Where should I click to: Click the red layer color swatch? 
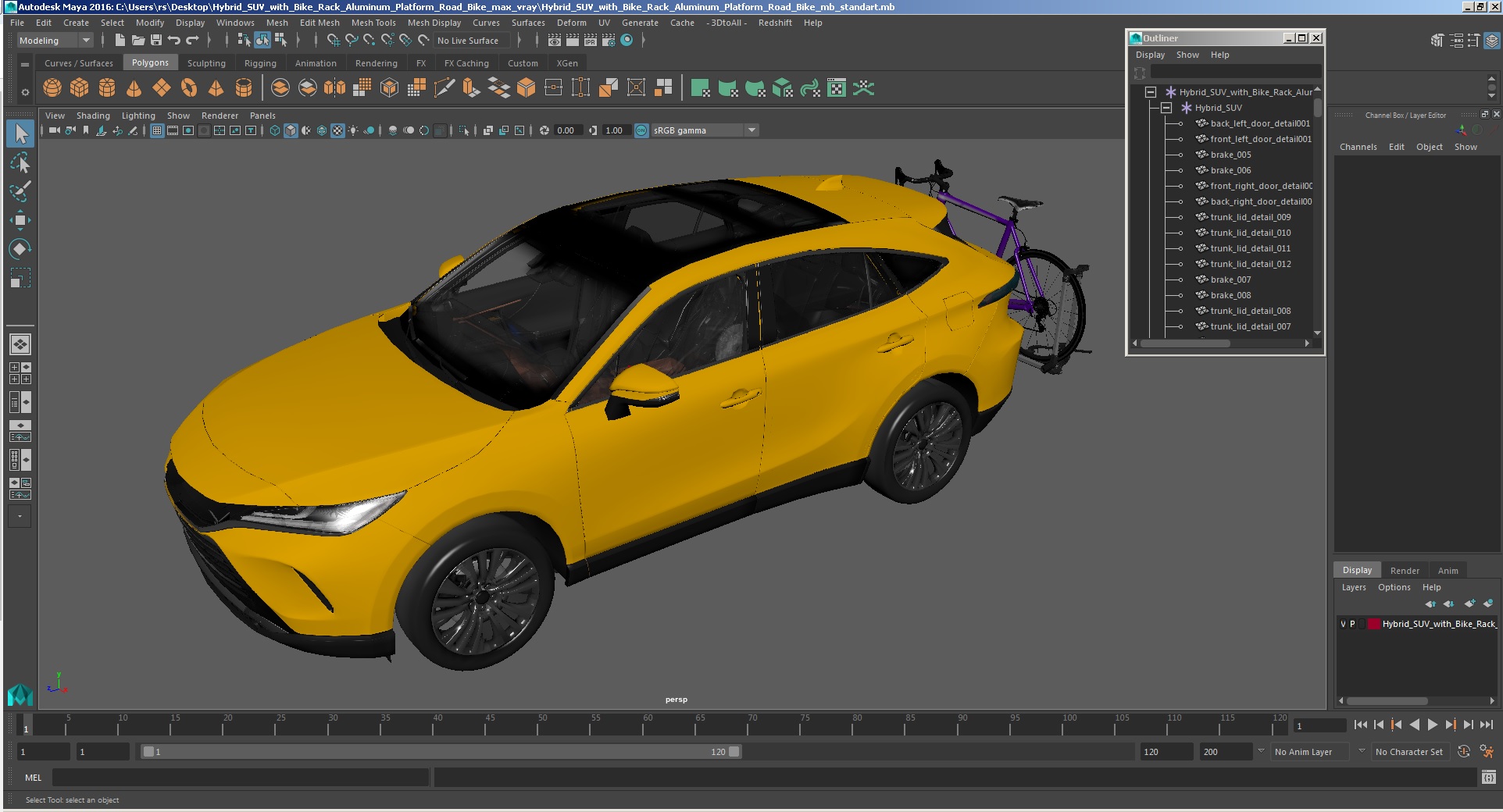tap(1374, 624)
